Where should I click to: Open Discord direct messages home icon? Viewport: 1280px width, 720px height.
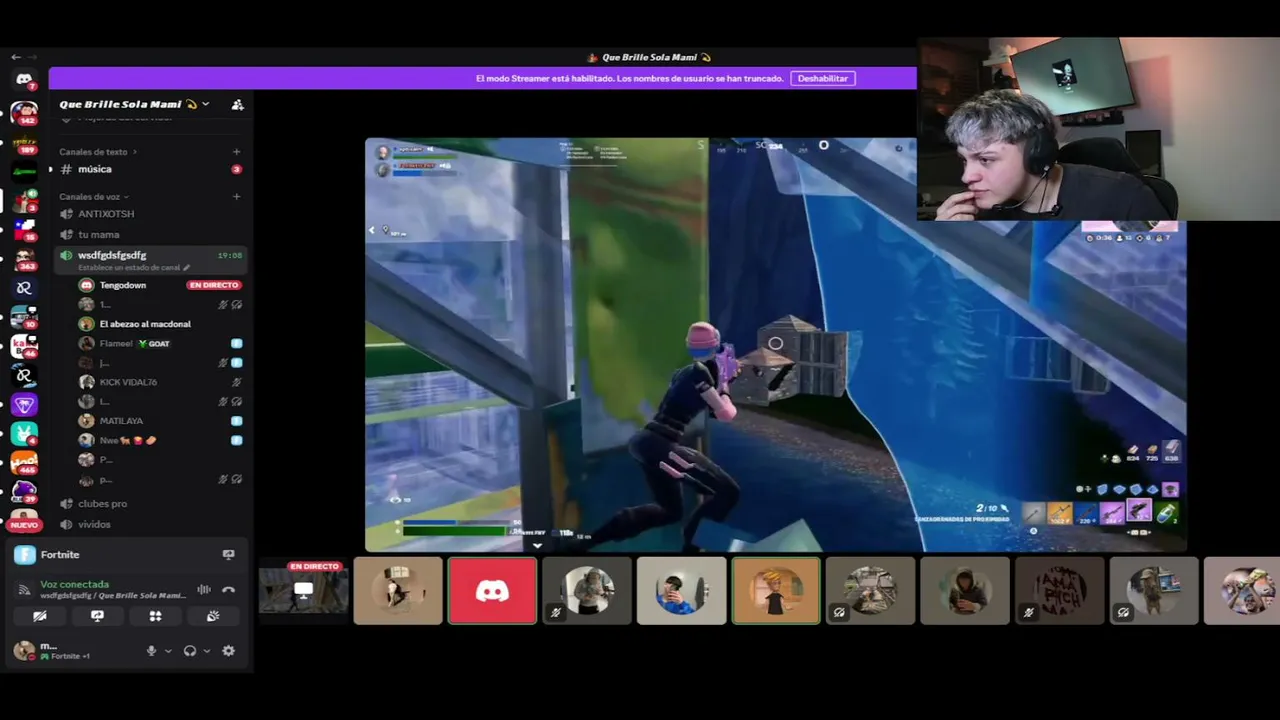(24, 79)
